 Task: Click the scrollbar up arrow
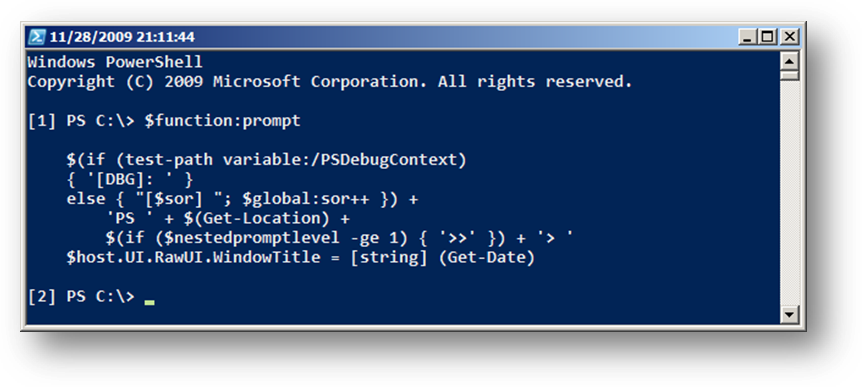click(x=789, y=61)
